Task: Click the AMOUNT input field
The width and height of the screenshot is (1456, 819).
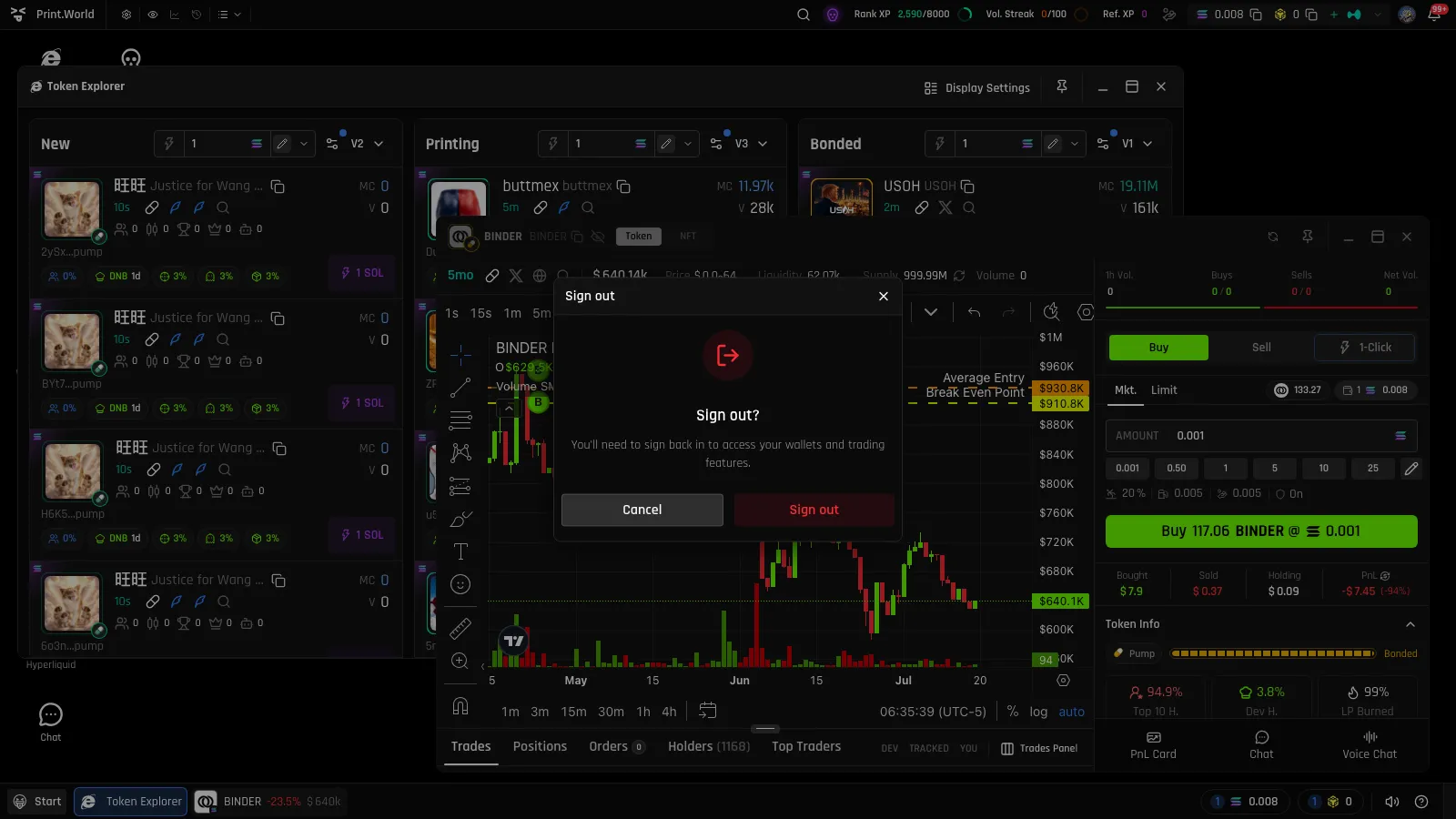Action: [x=1261, y=436]
